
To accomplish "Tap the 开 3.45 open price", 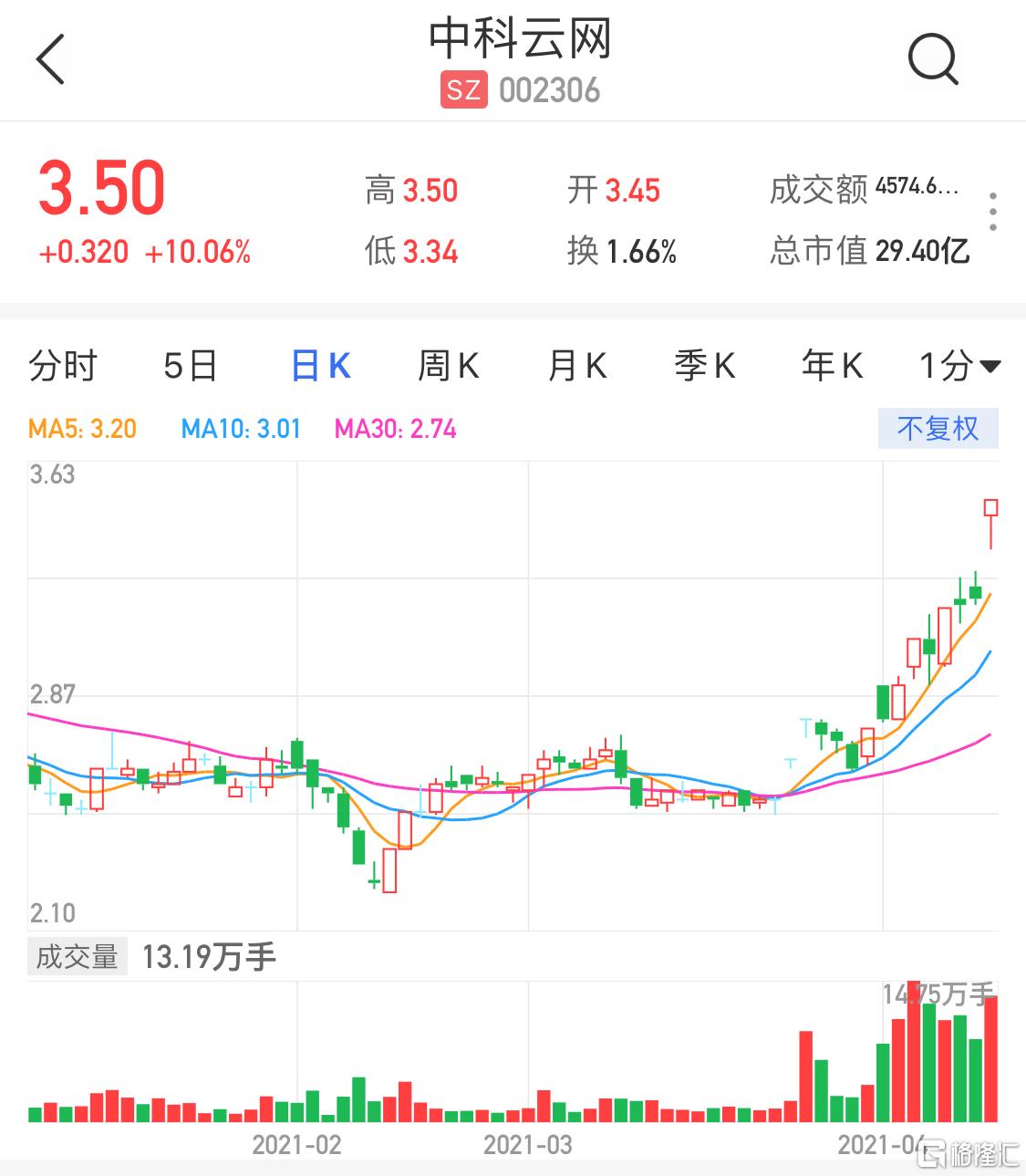I will coord(614,191).
